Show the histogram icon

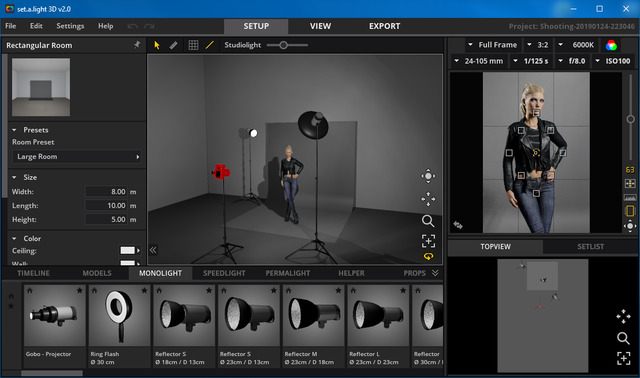point(630,198)
